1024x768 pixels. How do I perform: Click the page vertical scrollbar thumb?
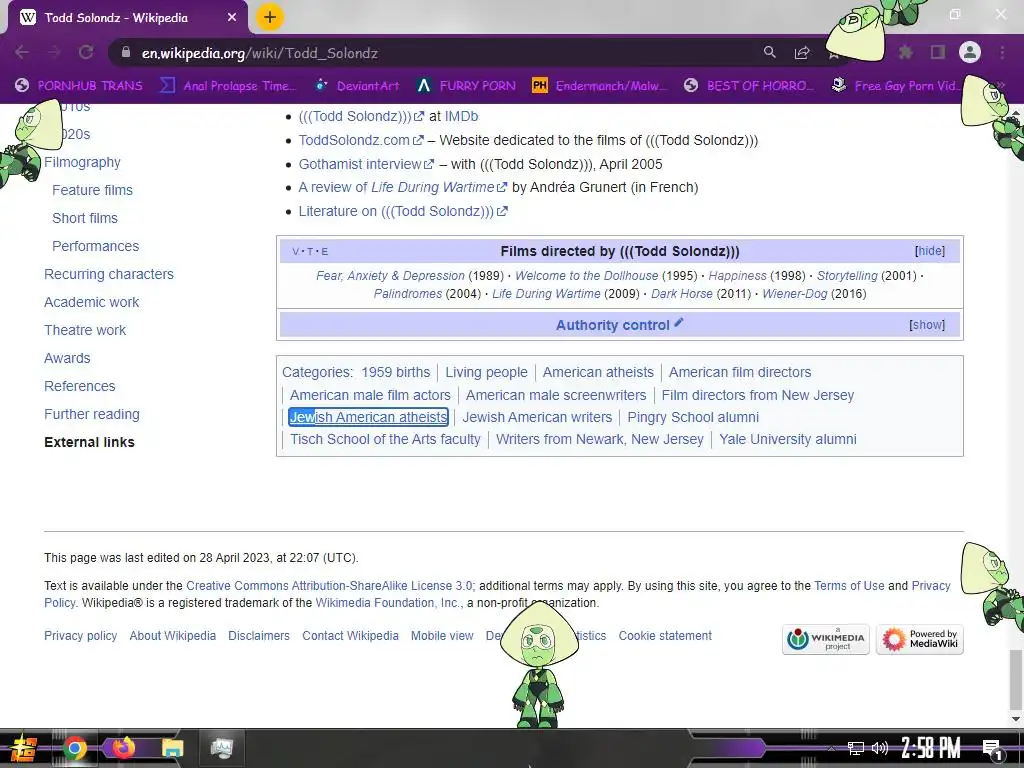pos(1016,679)
